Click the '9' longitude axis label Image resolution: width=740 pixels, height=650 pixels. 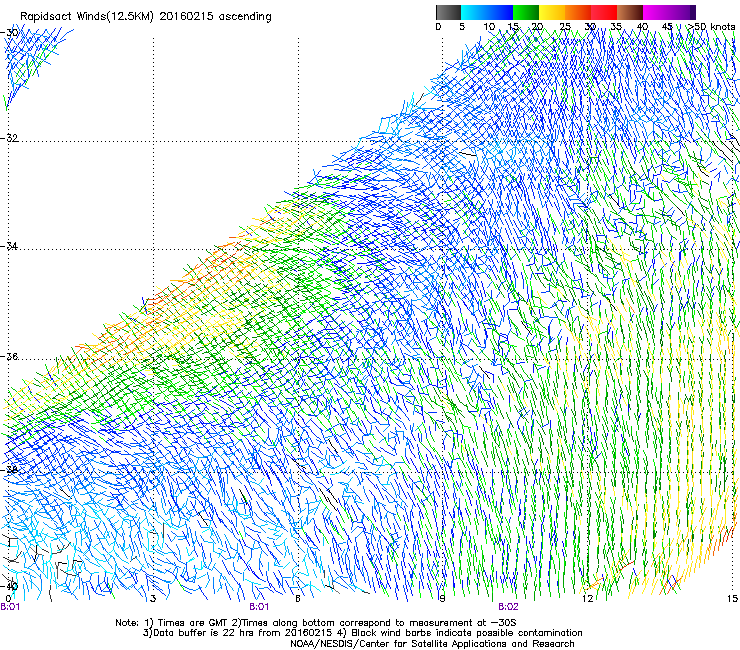click(442, 599)
